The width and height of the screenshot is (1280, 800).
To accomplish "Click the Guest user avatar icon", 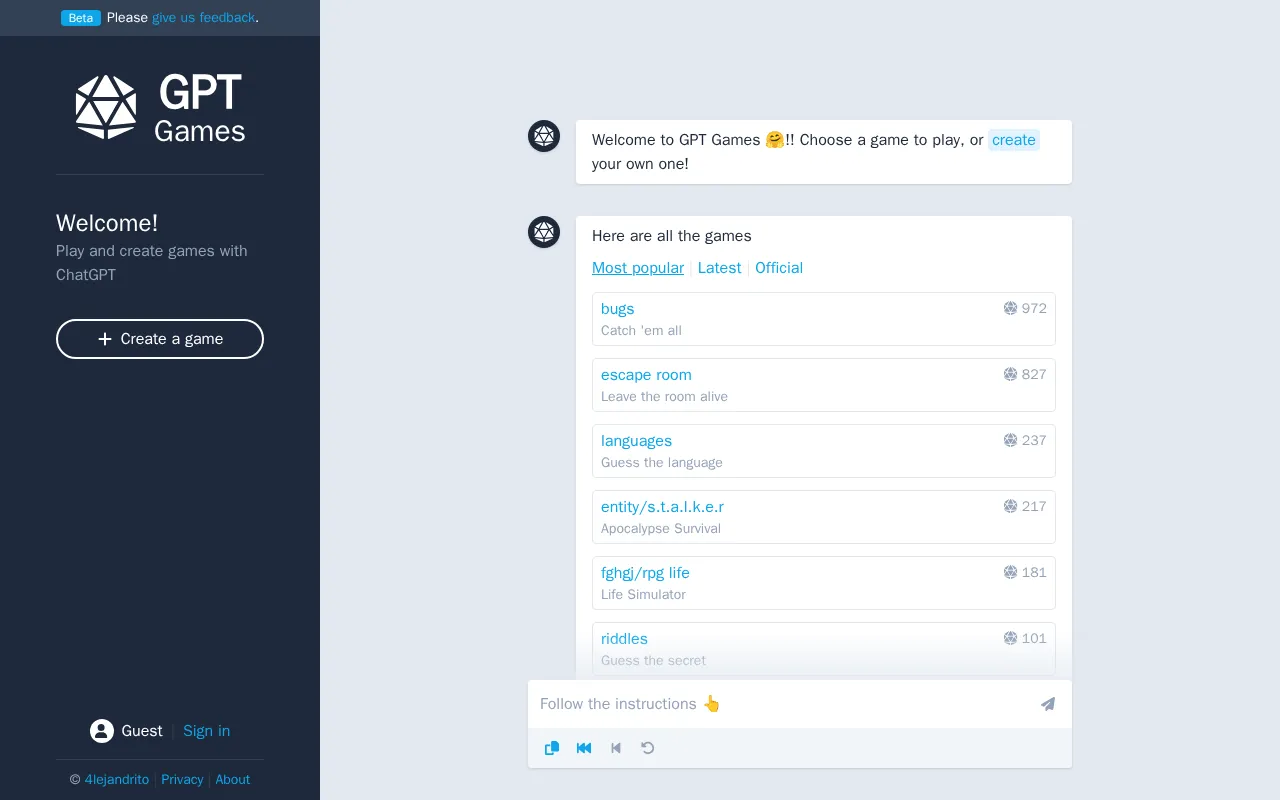I will tap(102, 731).
